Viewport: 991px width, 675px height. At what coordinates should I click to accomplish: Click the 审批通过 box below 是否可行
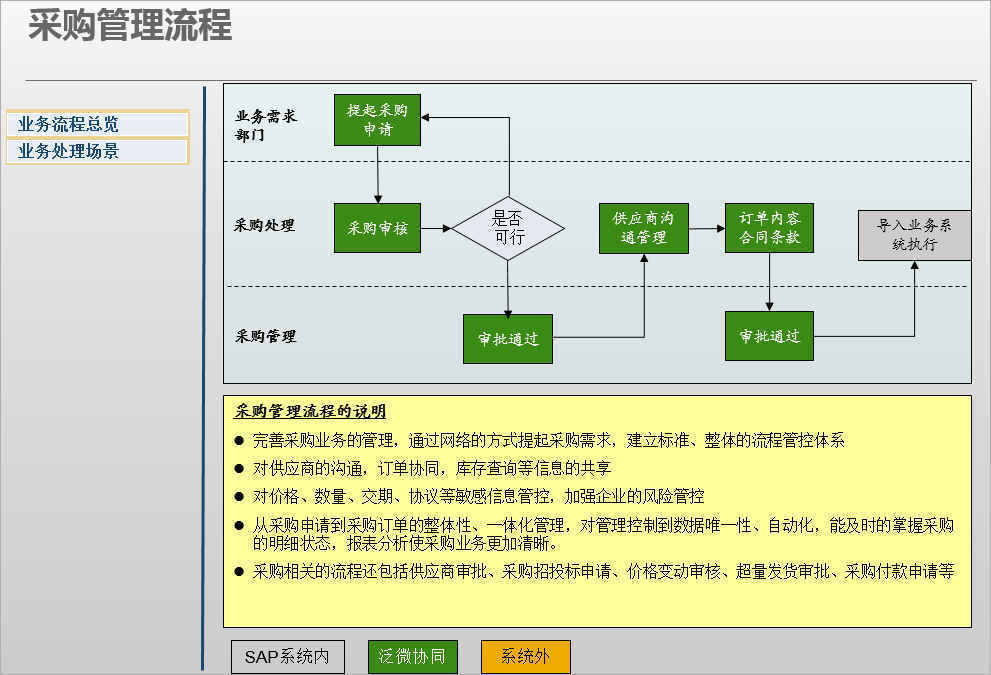(508, 339)
